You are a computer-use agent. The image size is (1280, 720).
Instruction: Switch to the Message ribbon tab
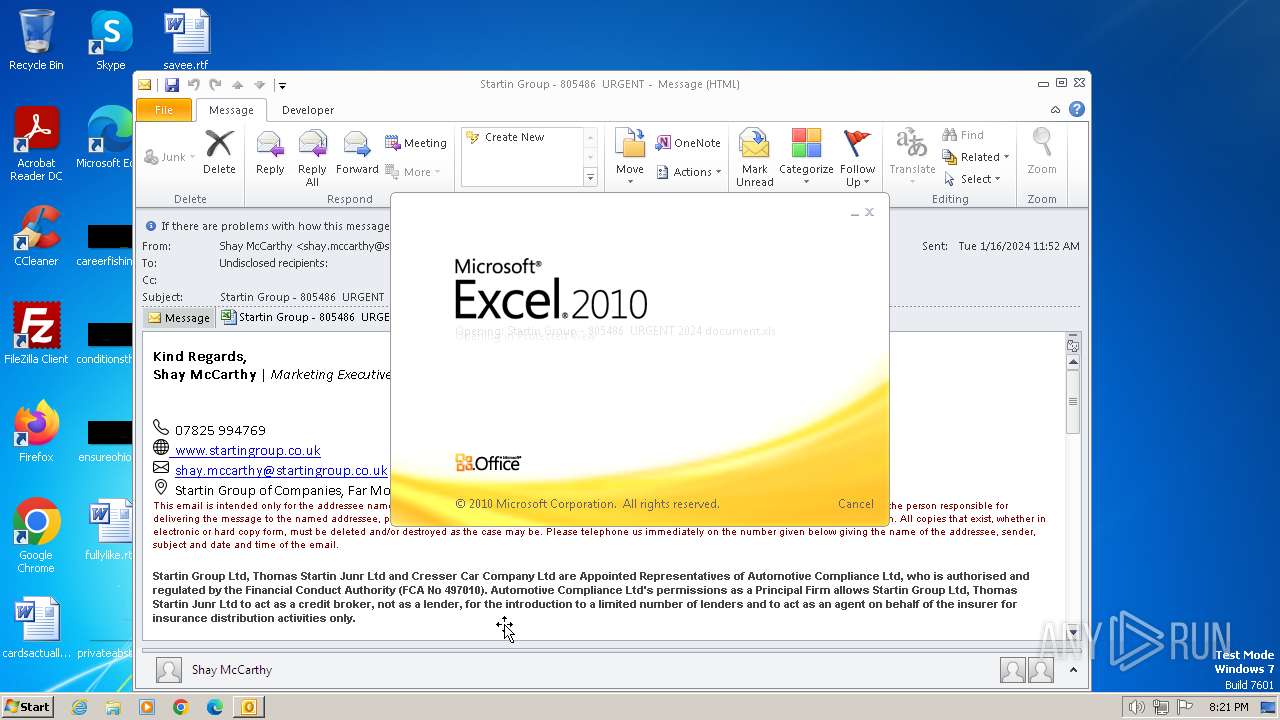231,110
